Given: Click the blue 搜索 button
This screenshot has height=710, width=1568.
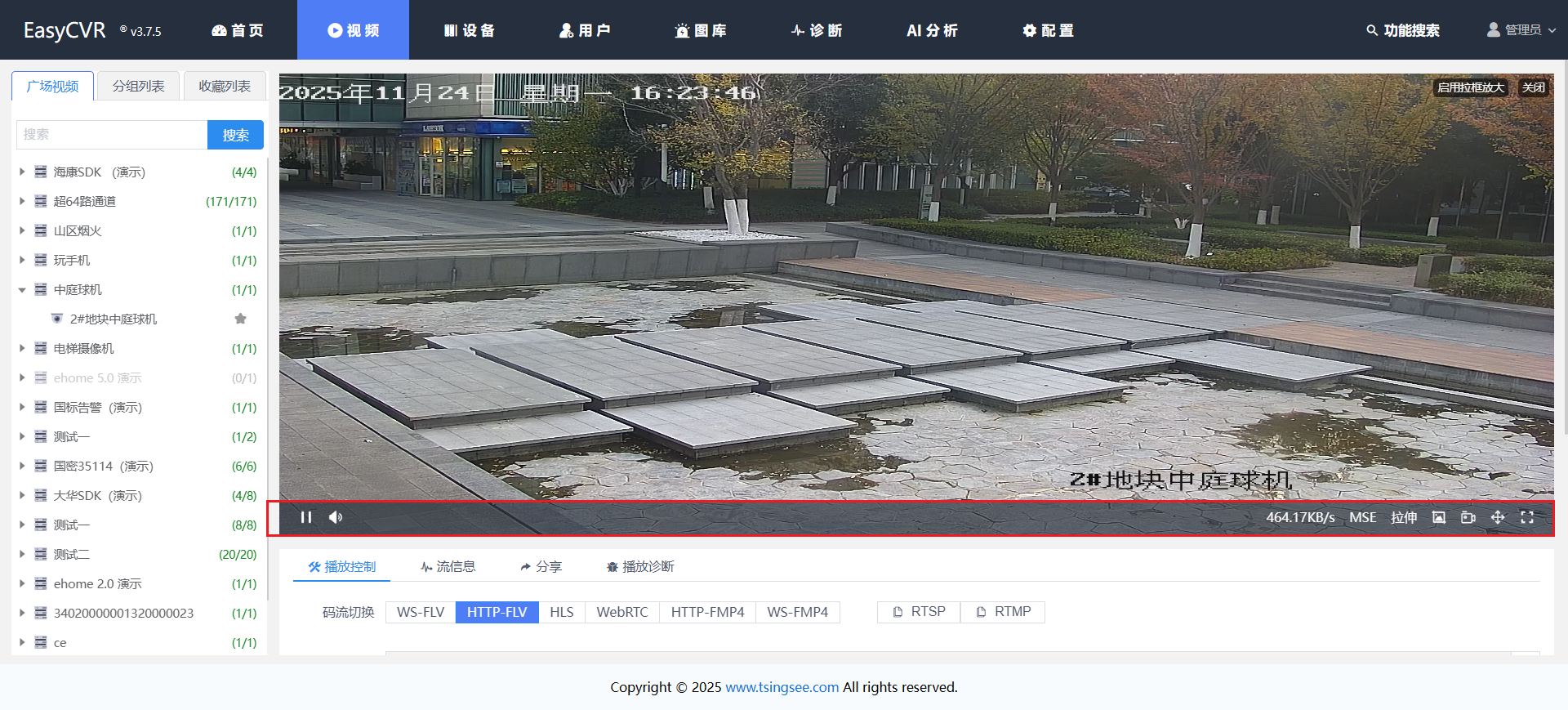Looking at the screenshot, I should [x=235, y=135].
